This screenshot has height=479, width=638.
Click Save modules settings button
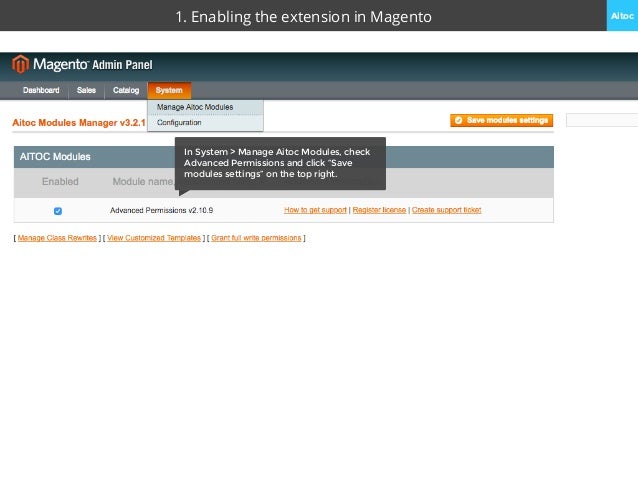[x=501, y=120]
